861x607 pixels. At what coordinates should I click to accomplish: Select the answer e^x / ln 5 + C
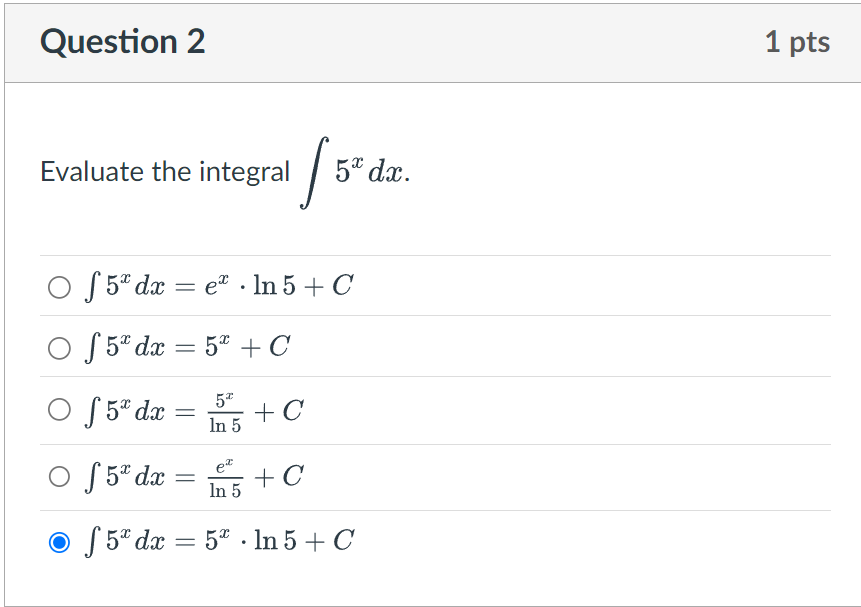click(x=58, y=477)
